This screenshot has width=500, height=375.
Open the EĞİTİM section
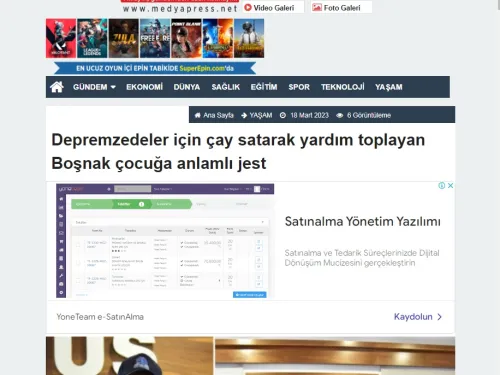point(264,87)
